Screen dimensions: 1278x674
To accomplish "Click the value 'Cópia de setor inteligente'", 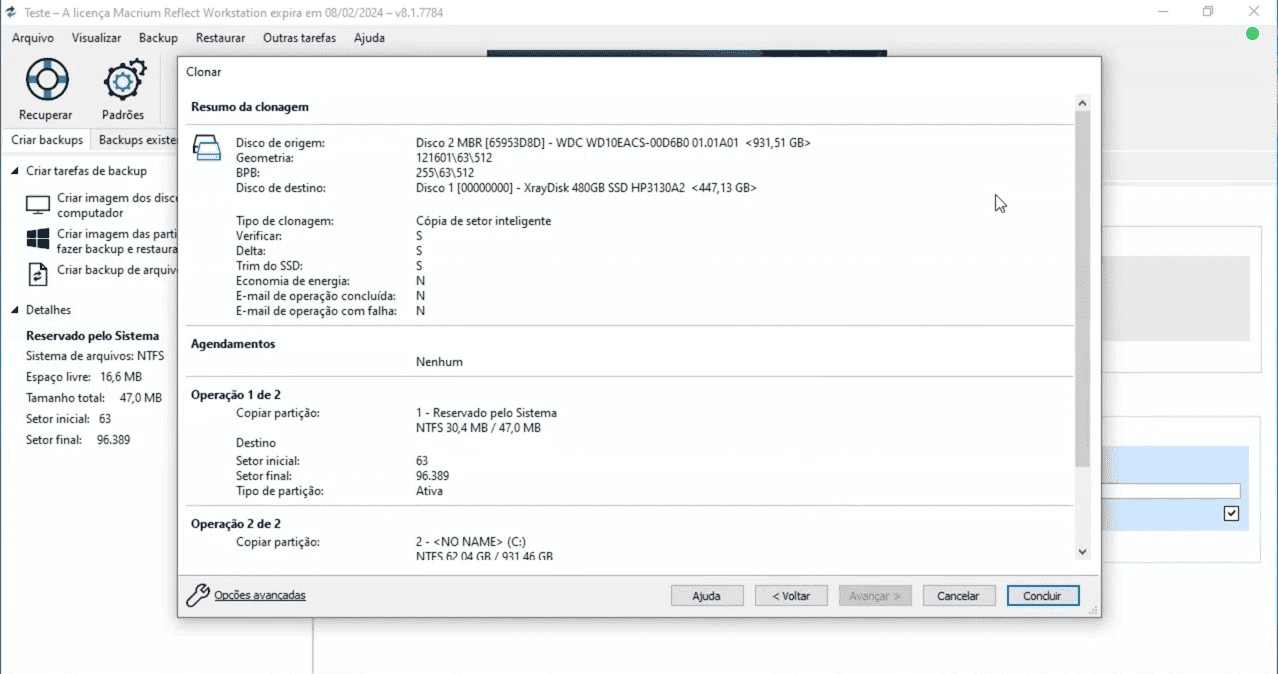I will point(484,221).
